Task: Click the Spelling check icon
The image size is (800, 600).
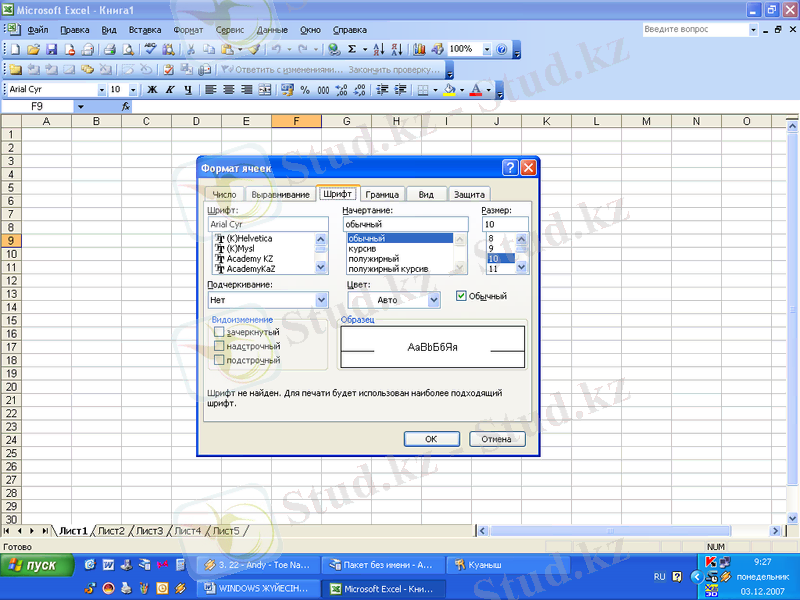Action: click(150, 49)
